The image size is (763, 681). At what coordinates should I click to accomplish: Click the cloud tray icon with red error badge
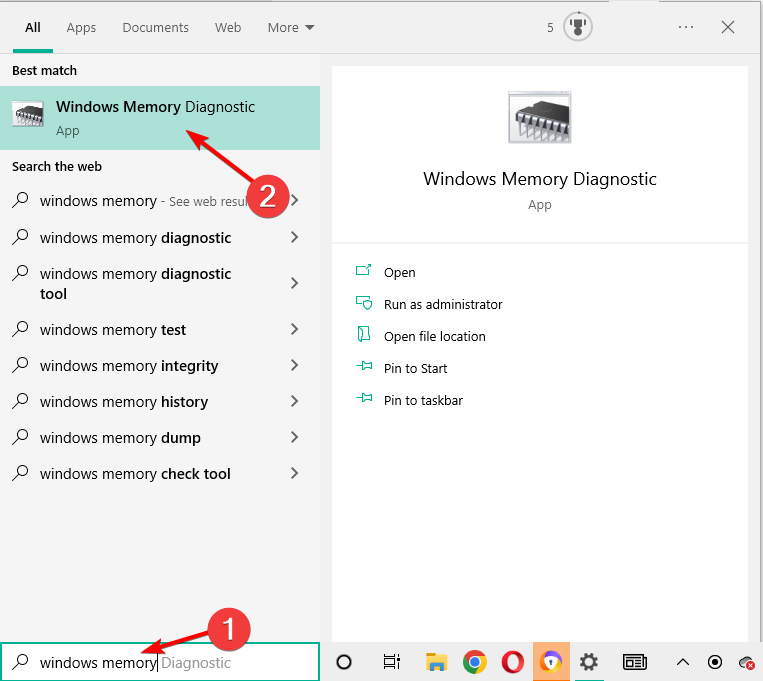(x=747, y=663)
